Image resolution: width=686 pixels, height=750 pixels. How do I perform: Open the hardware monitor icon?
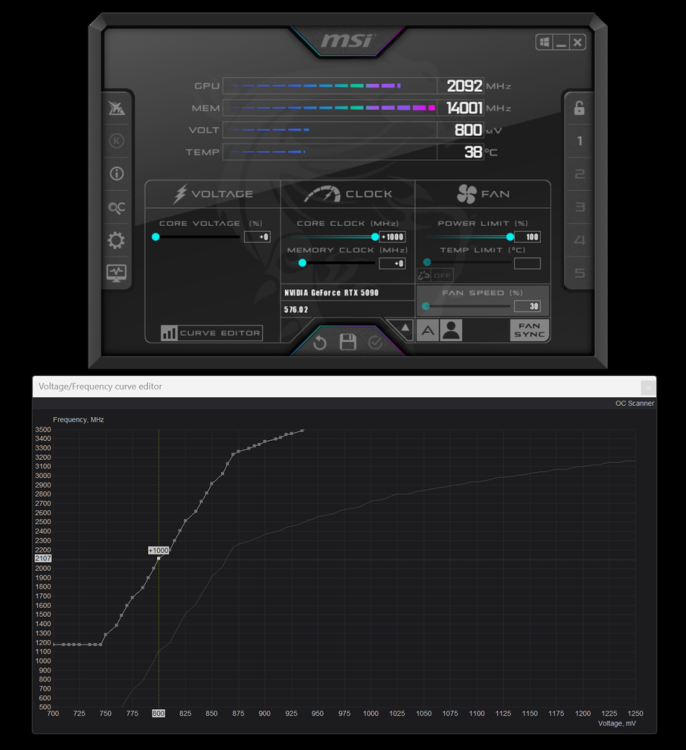[116, 273]
